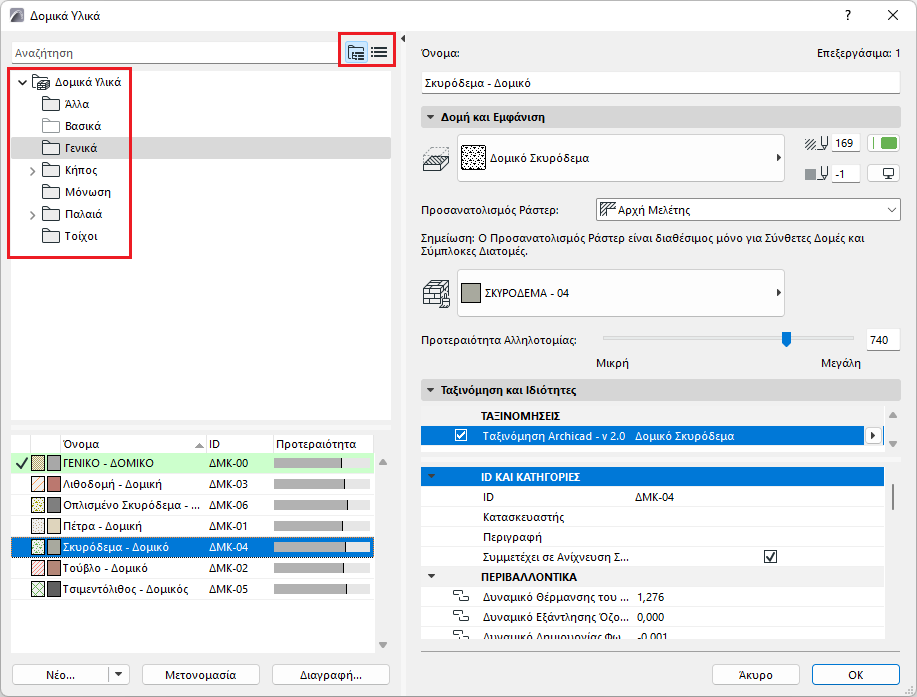Click fill pattern icon of Πέτρα - Δομική
The height and width of the screenshot is (697, 917).
(38, 526)
